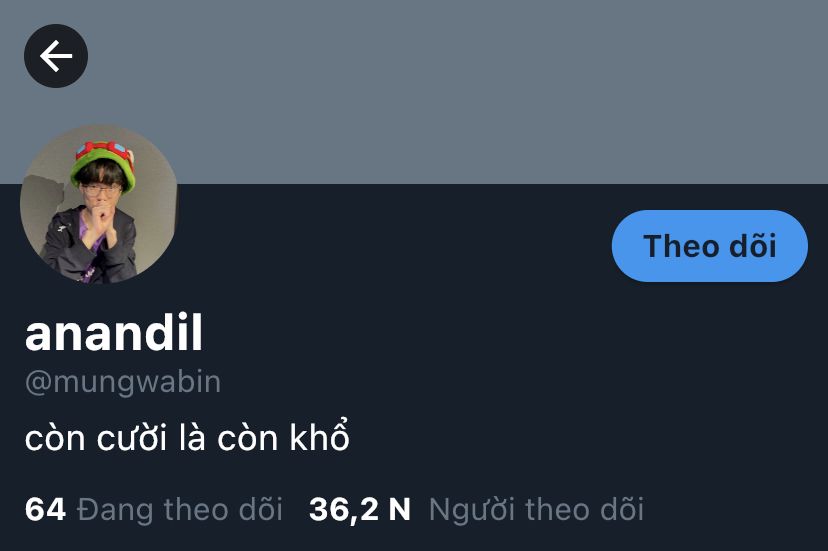Tap the person's hands in profile photo
This screenshot has height=551, width=828.
(x=100, y=223)
